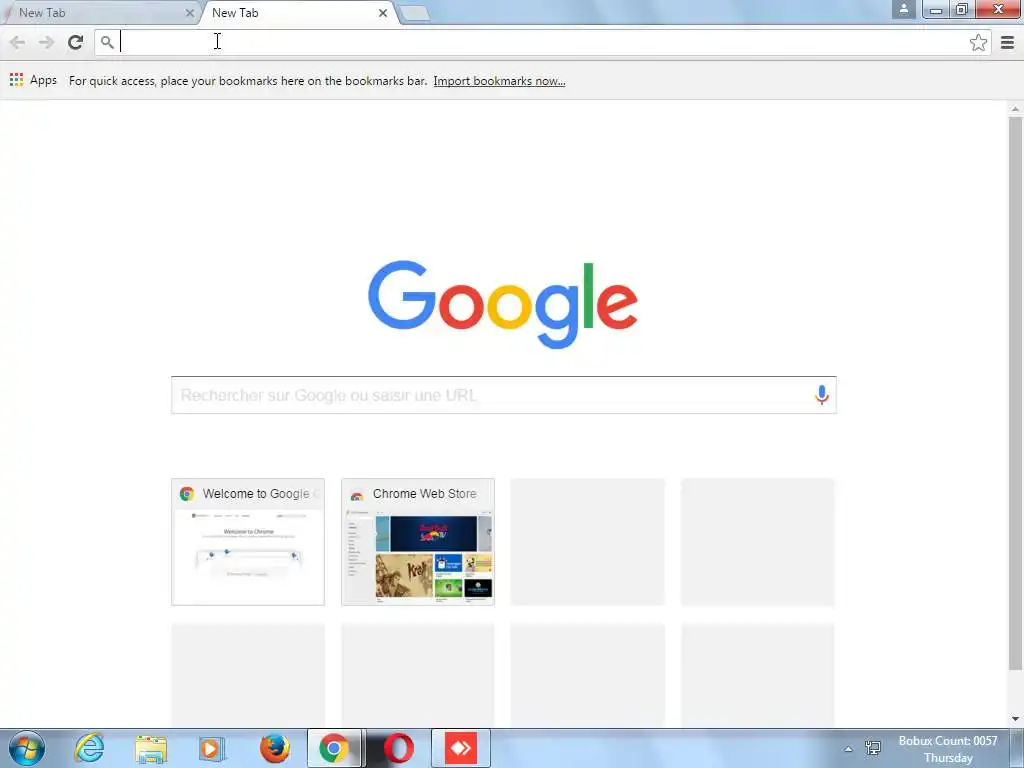Screen dimensions: 1024x768
Task: Launch Internet Explorer from the taskbar
Action: [89, 748]
